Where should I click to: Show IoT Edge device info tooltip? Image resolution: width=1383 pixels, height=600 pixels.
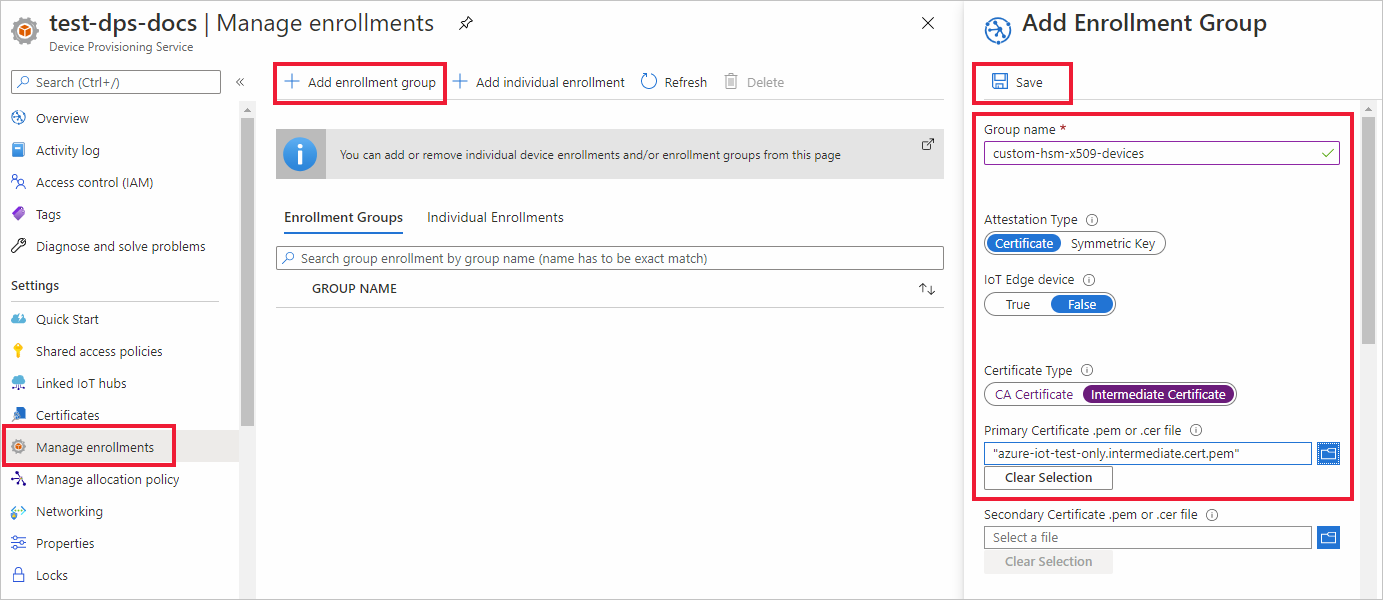coord(1089,281)
